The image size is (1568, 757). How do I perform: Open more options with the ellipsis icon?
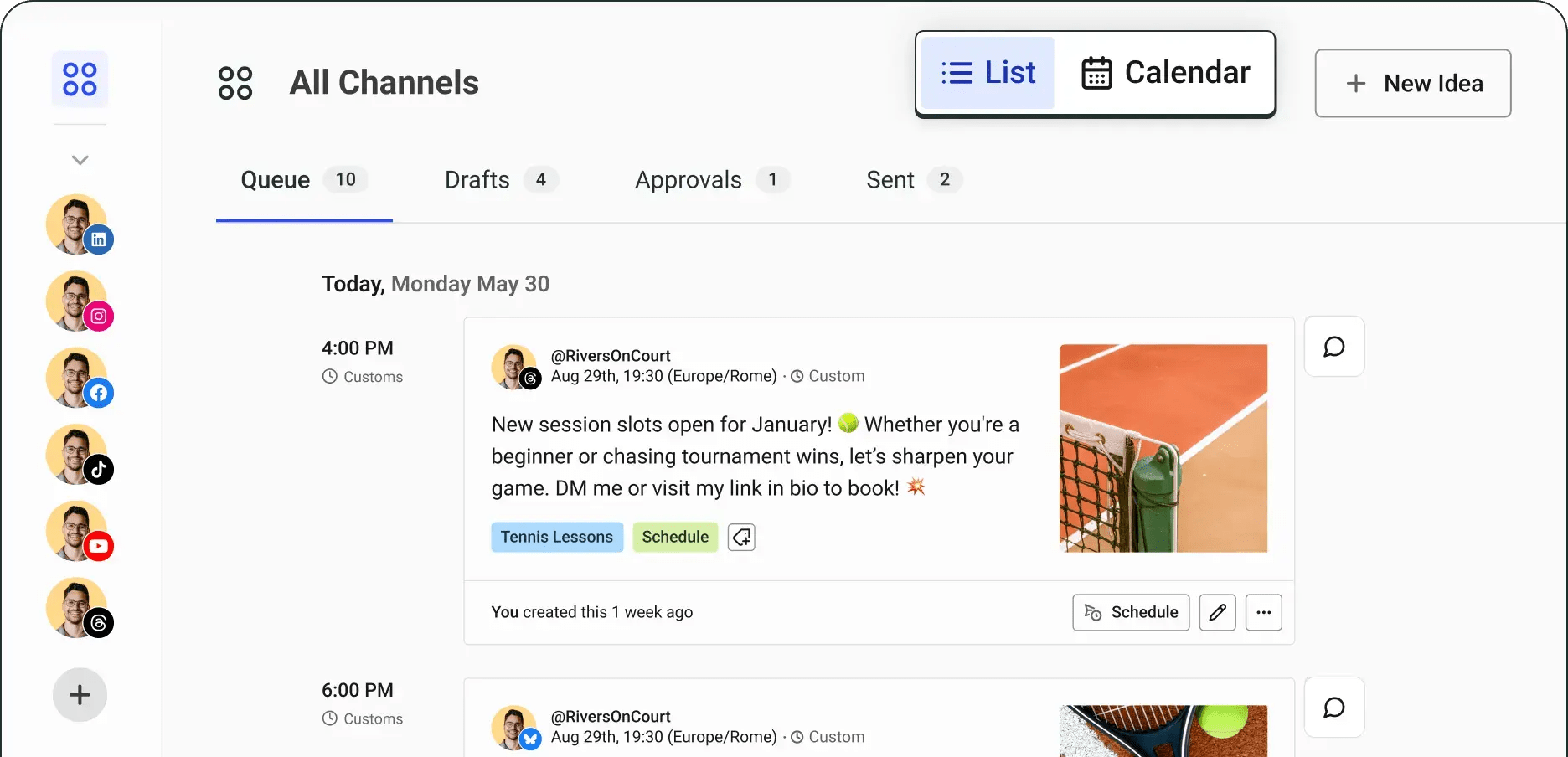click(x=1264, y=612)
